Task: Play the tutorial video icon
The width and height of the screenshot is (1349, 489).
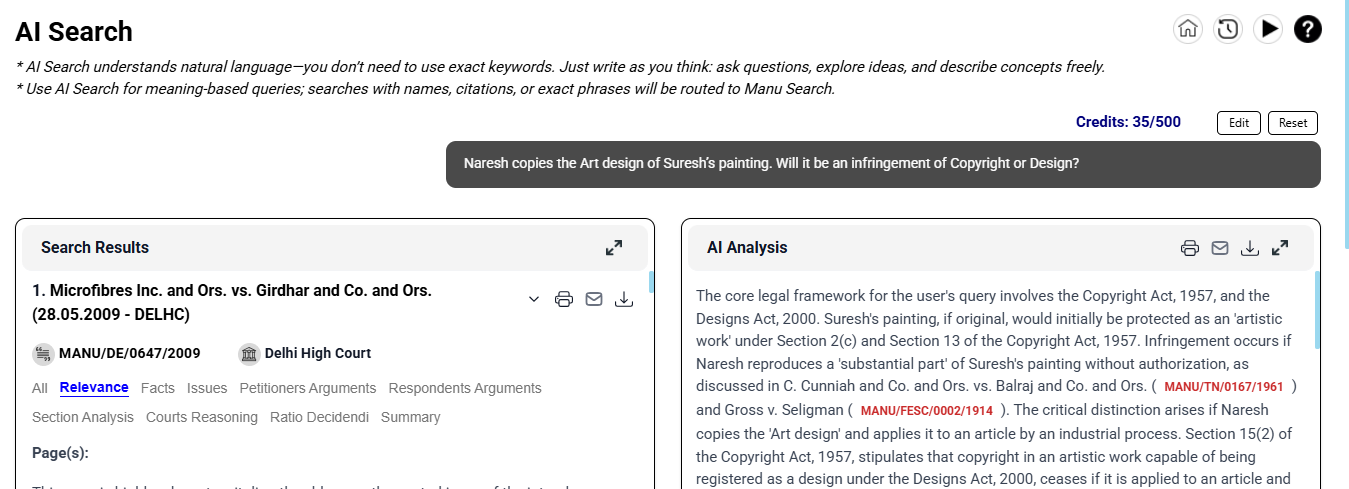Action: point(1268,29)
